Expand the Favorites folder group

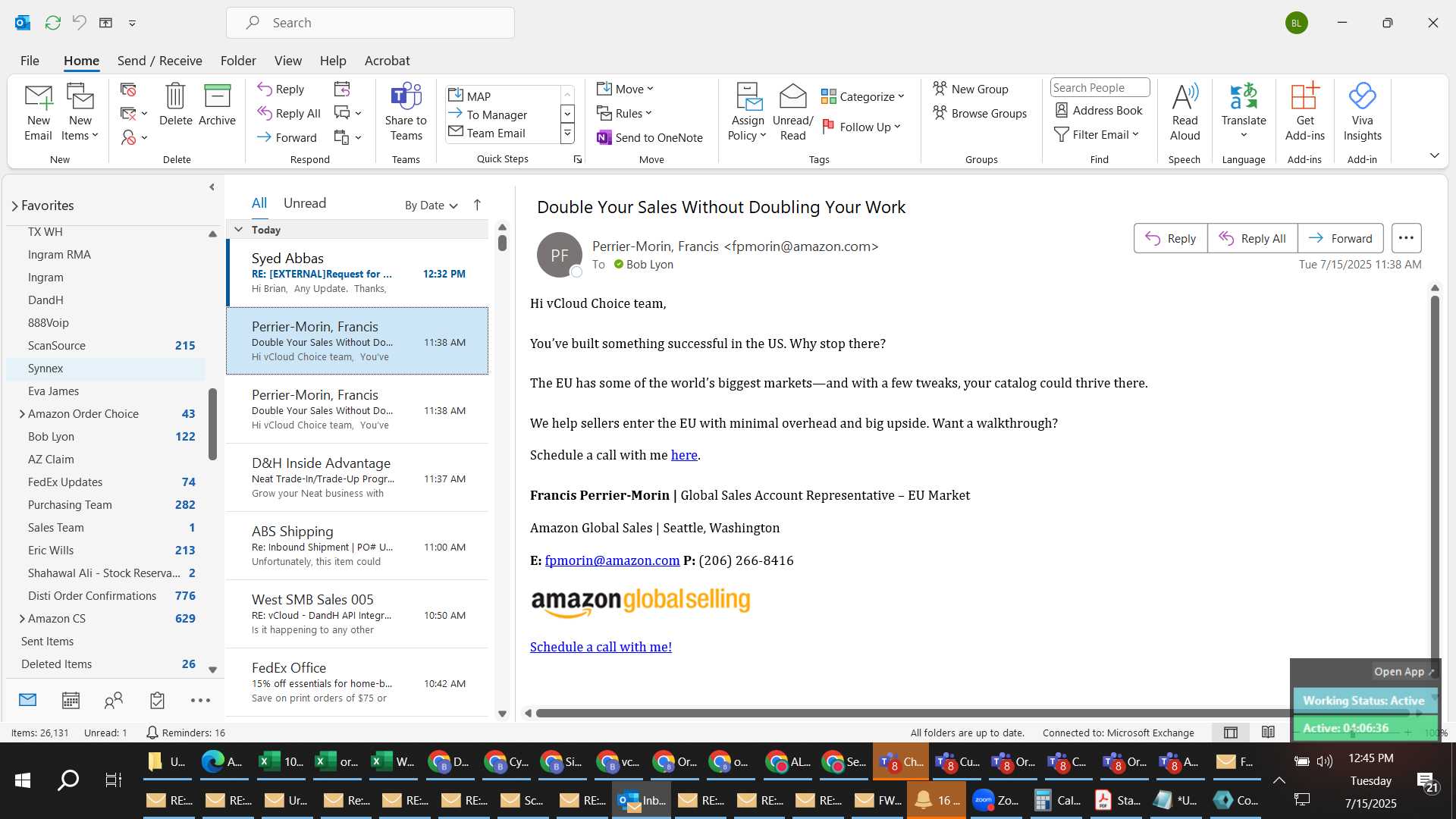pyautogui.click(x=14, y=206)
